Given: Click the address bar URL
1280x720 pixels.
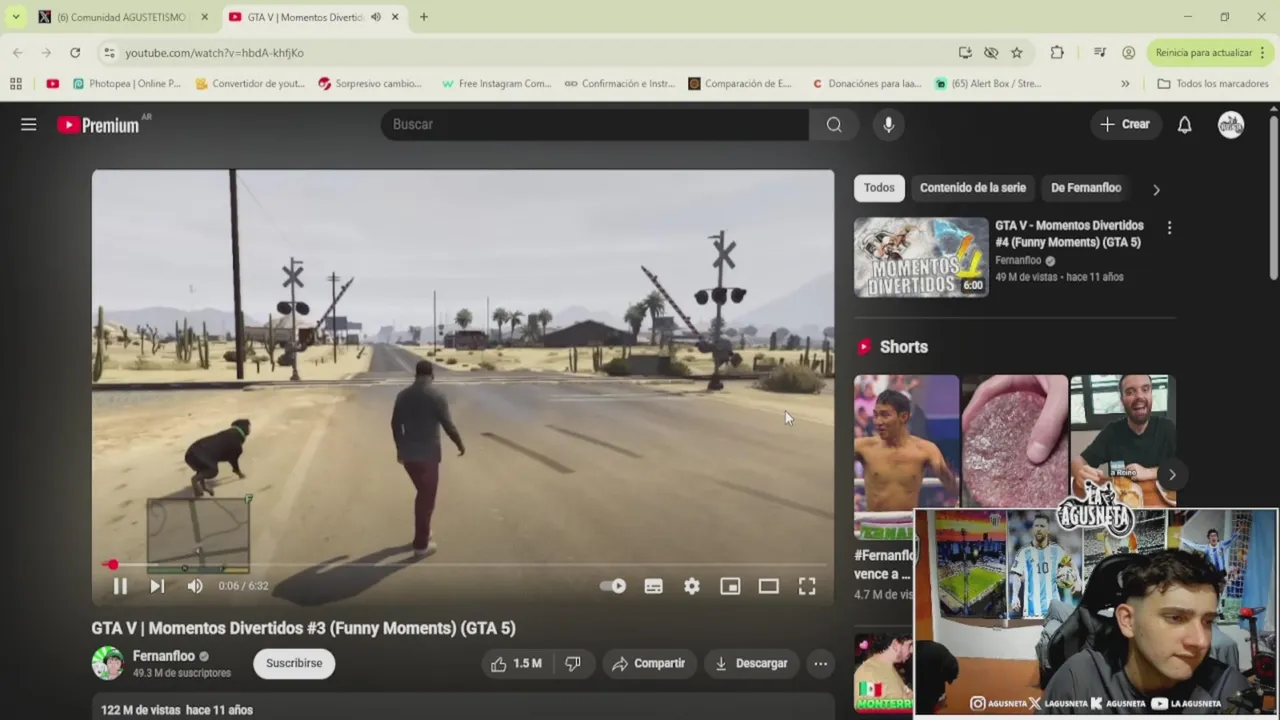Looking at the screenshot, I should (214, 53).
